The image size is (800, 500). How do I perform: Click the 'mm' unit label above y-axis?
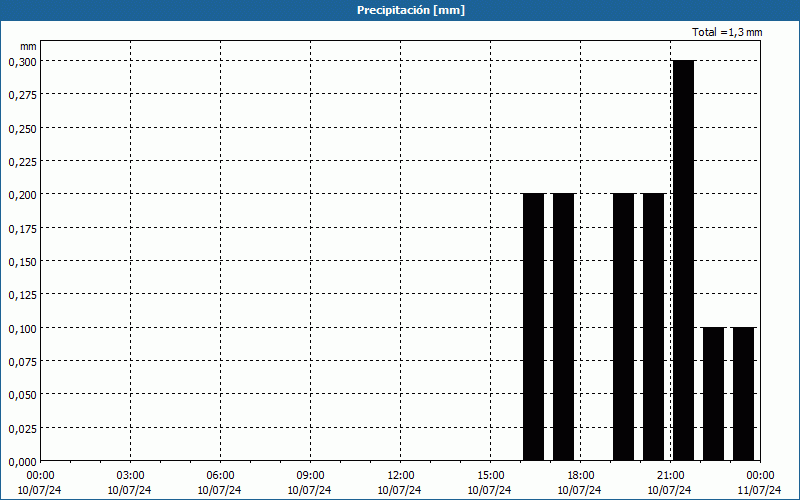click(x=29, y=46)
